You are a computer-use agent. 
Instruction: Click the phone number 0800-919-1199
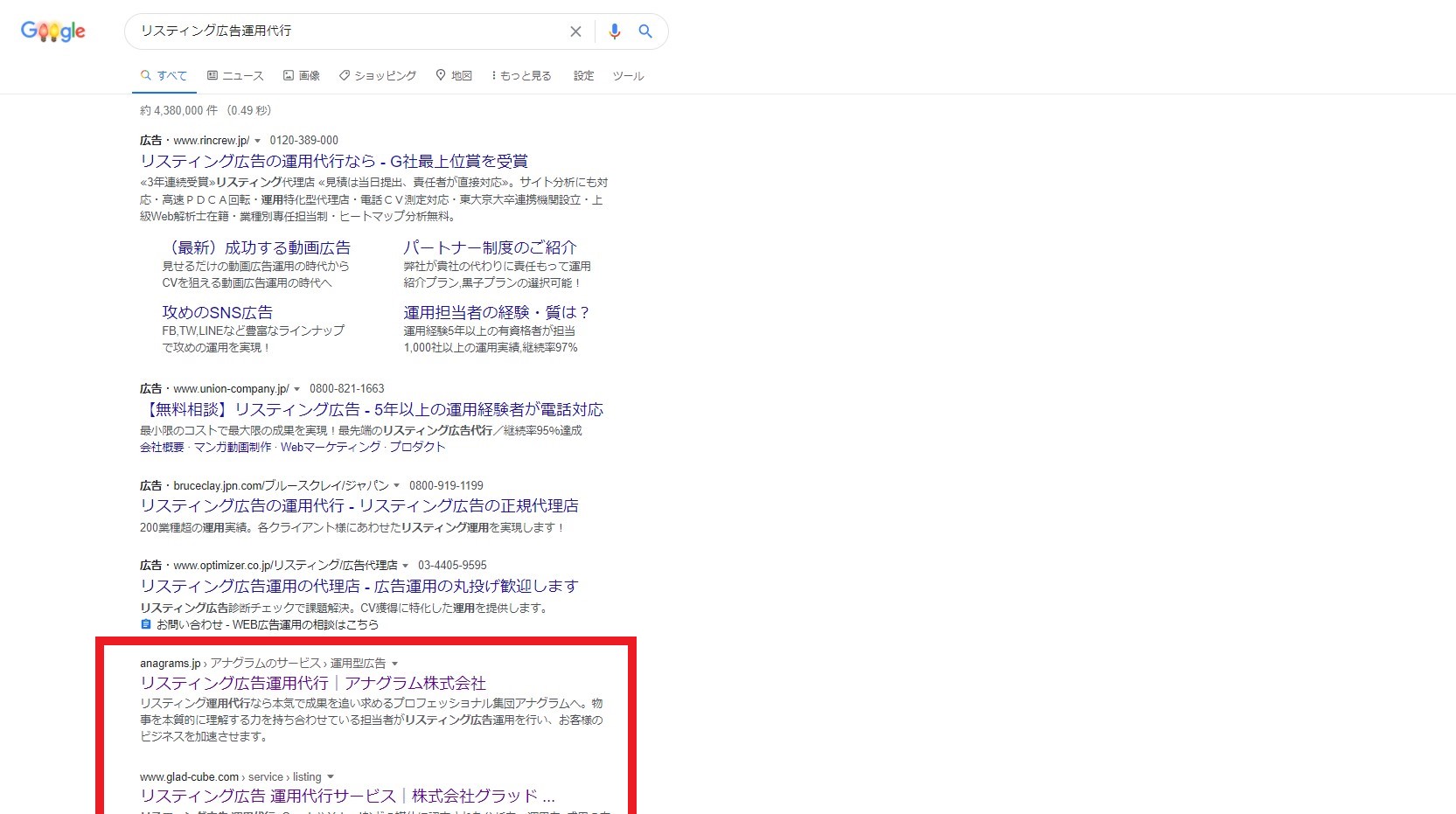(x=446, y=485)
